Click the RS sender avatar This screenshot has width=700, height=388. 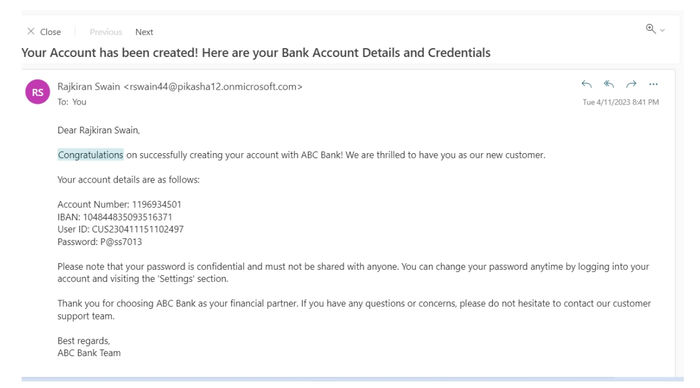pyautogui.click(x=38, y=92)
